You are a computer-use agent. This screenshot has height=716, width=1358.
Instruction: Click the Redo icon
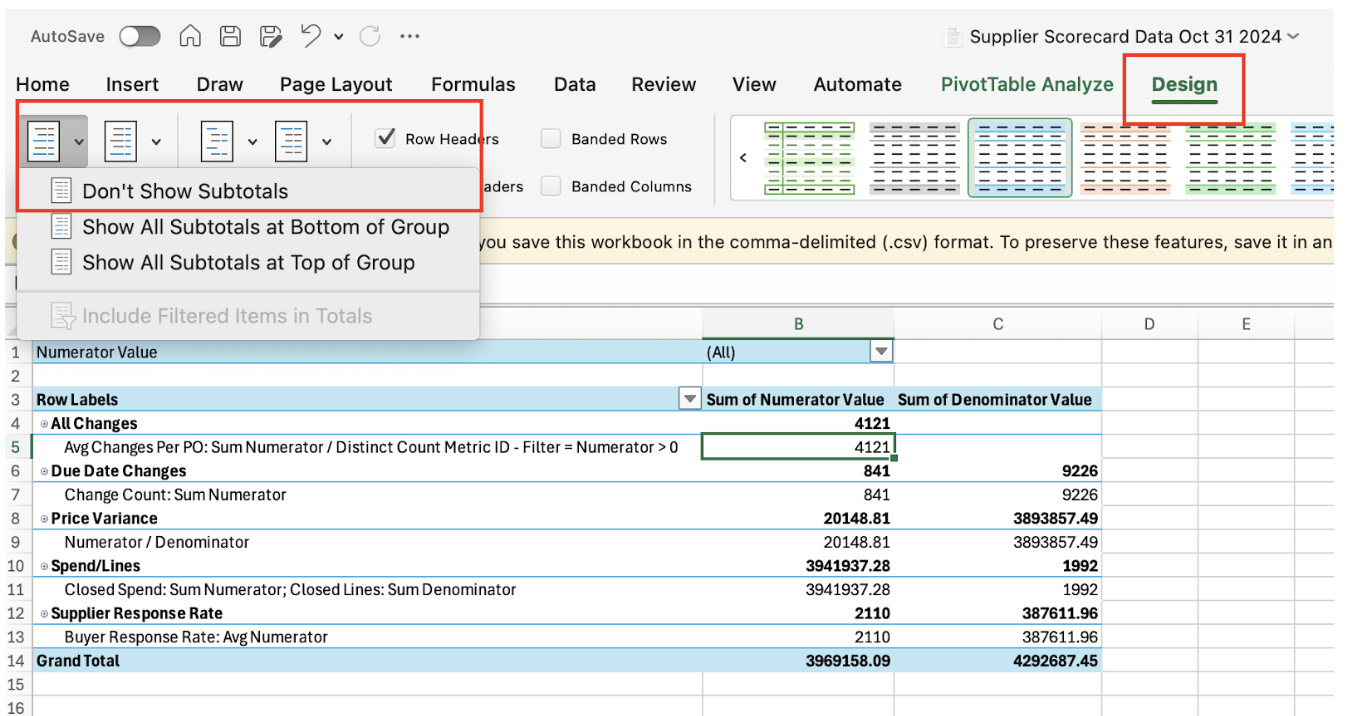(x=370, y=37)
